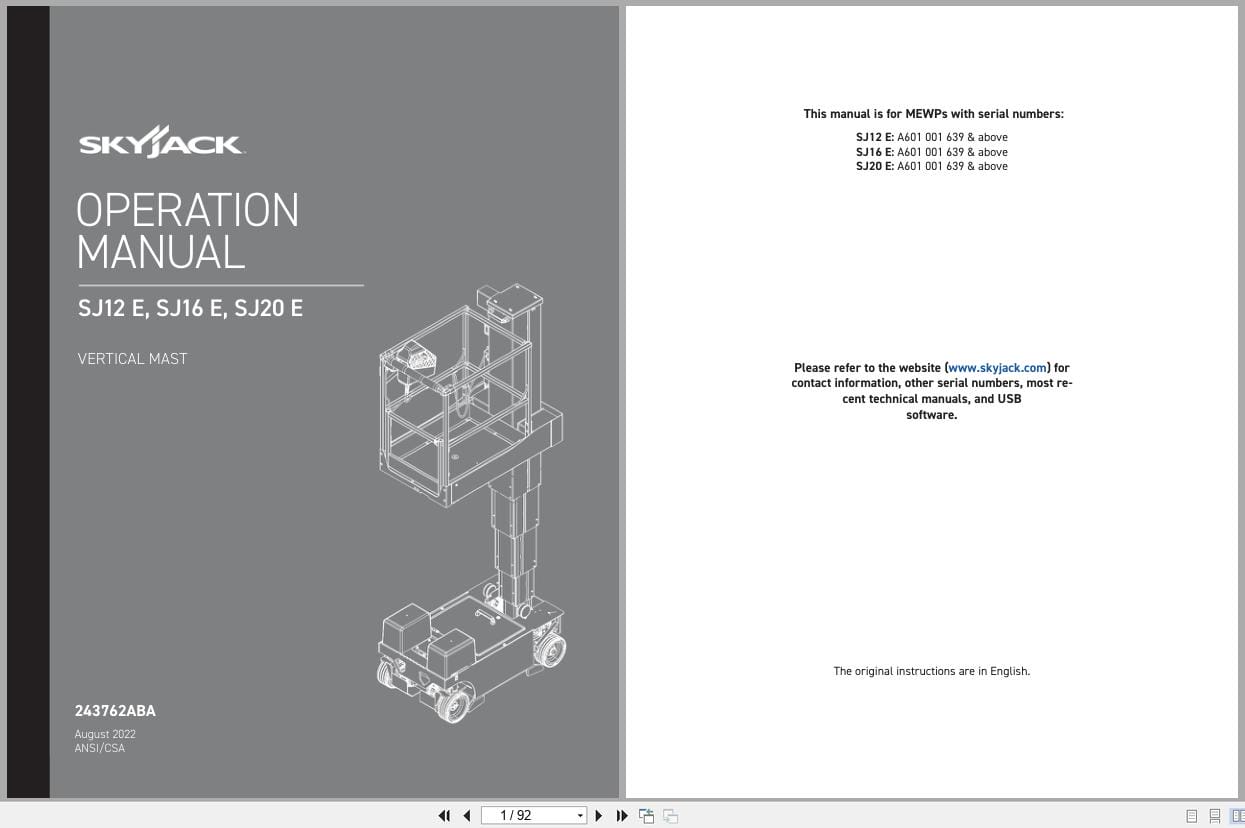Jump to the last page of the document
1245x828 pixels.
tap(622, 815)
